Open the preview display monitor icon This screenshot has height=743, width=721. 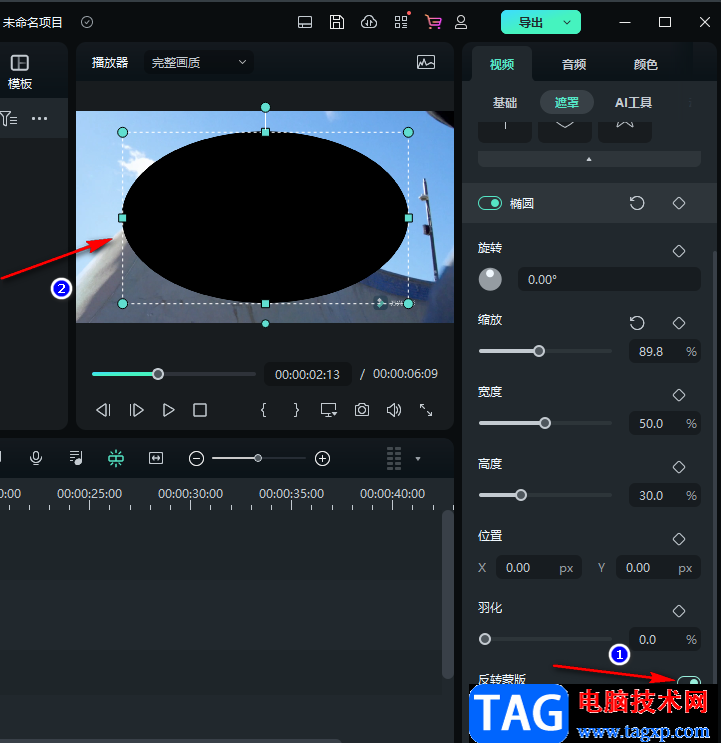[329, 410]
